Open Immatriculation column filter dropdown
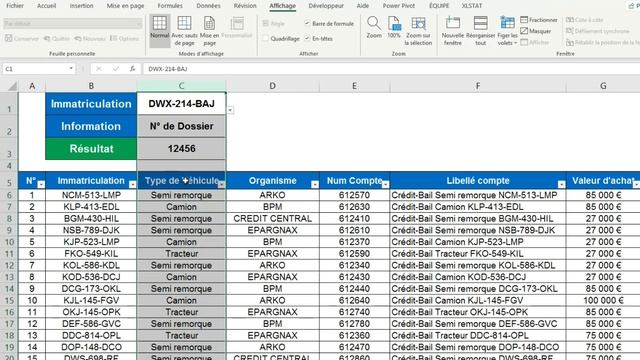640x360 pixels. (132, 184)
